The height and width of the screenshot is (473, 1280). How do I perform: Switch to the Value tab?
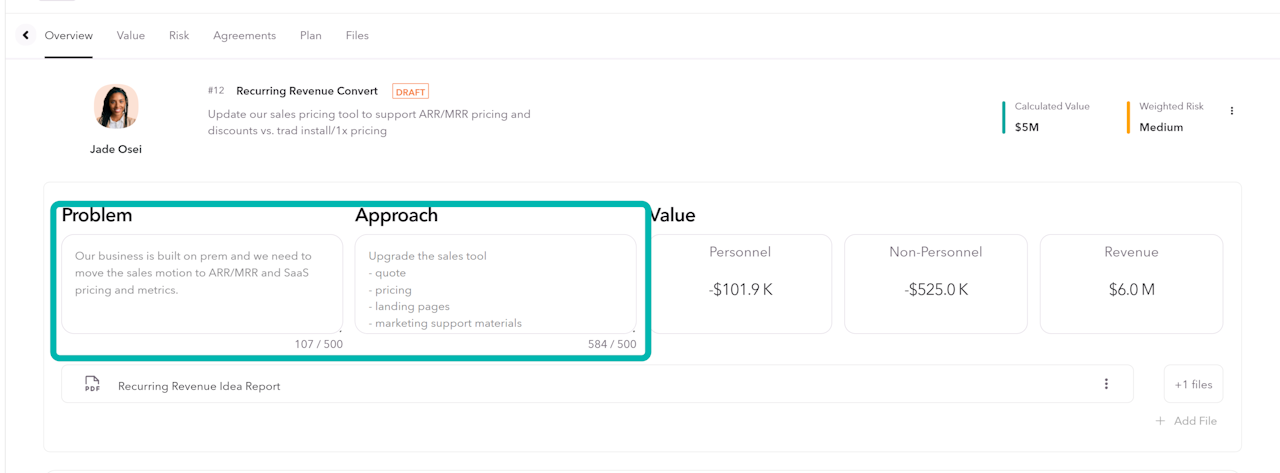point(131,36)
